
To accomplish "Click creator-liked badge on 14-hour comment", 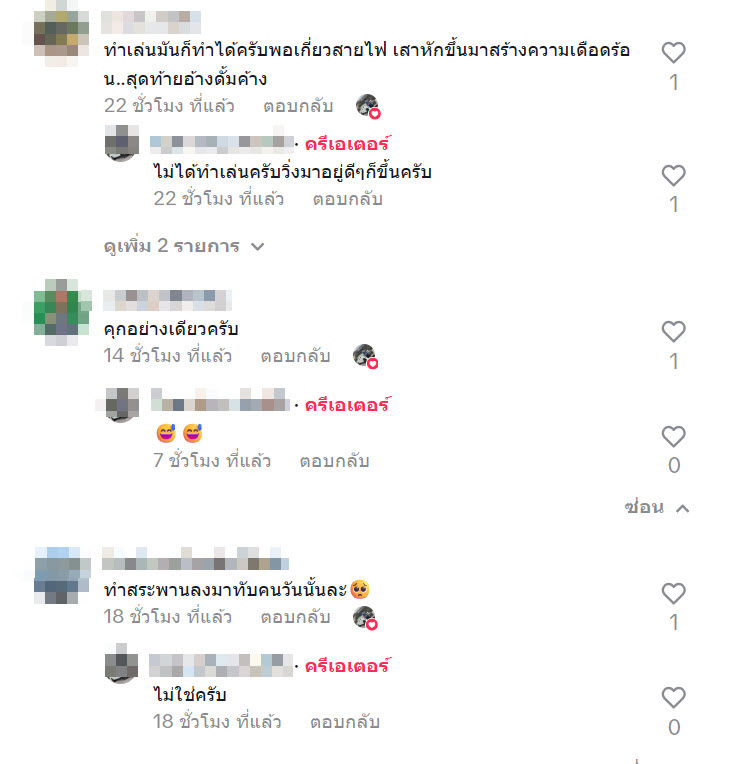I will click(366, 356).
